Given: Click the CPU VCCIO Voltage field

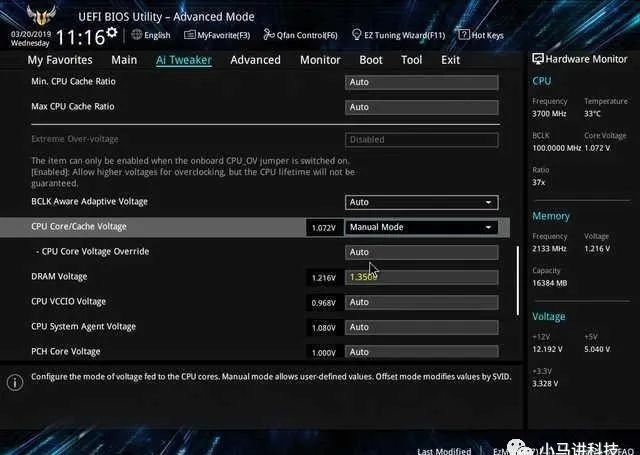Looking at the screenshot, I should (x=422, y=302).
